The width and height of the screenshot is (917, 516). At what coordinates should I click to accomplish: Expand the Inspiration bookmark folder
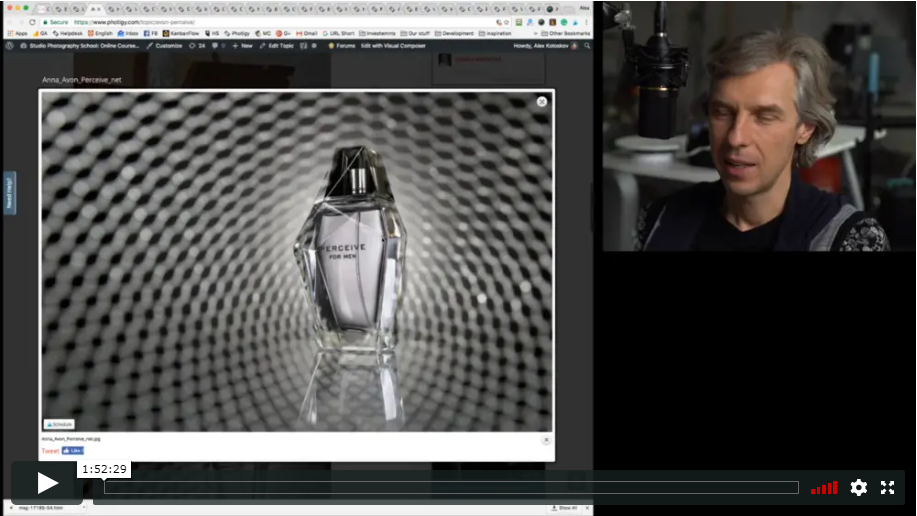[x=495, y=33]
